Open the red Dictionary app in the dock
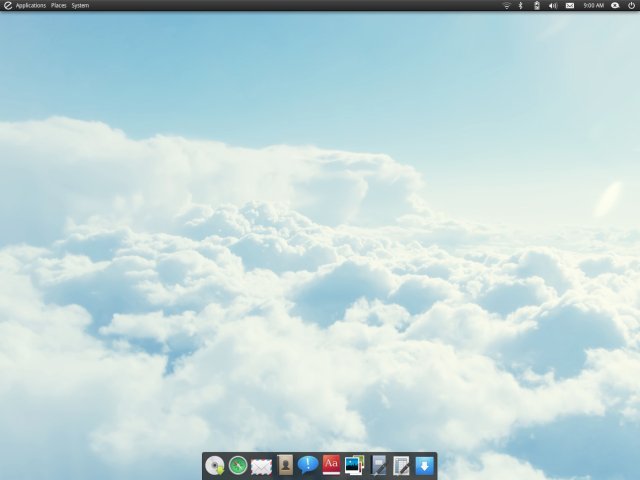Viewport: 640px width, 480px height. tap(331, 465)
